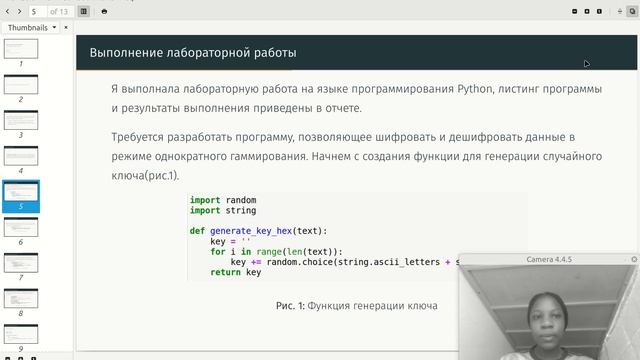This screenshot has width=640, height=360.
Task: Click the current page number field showing 5
Action: click(37, 11)
